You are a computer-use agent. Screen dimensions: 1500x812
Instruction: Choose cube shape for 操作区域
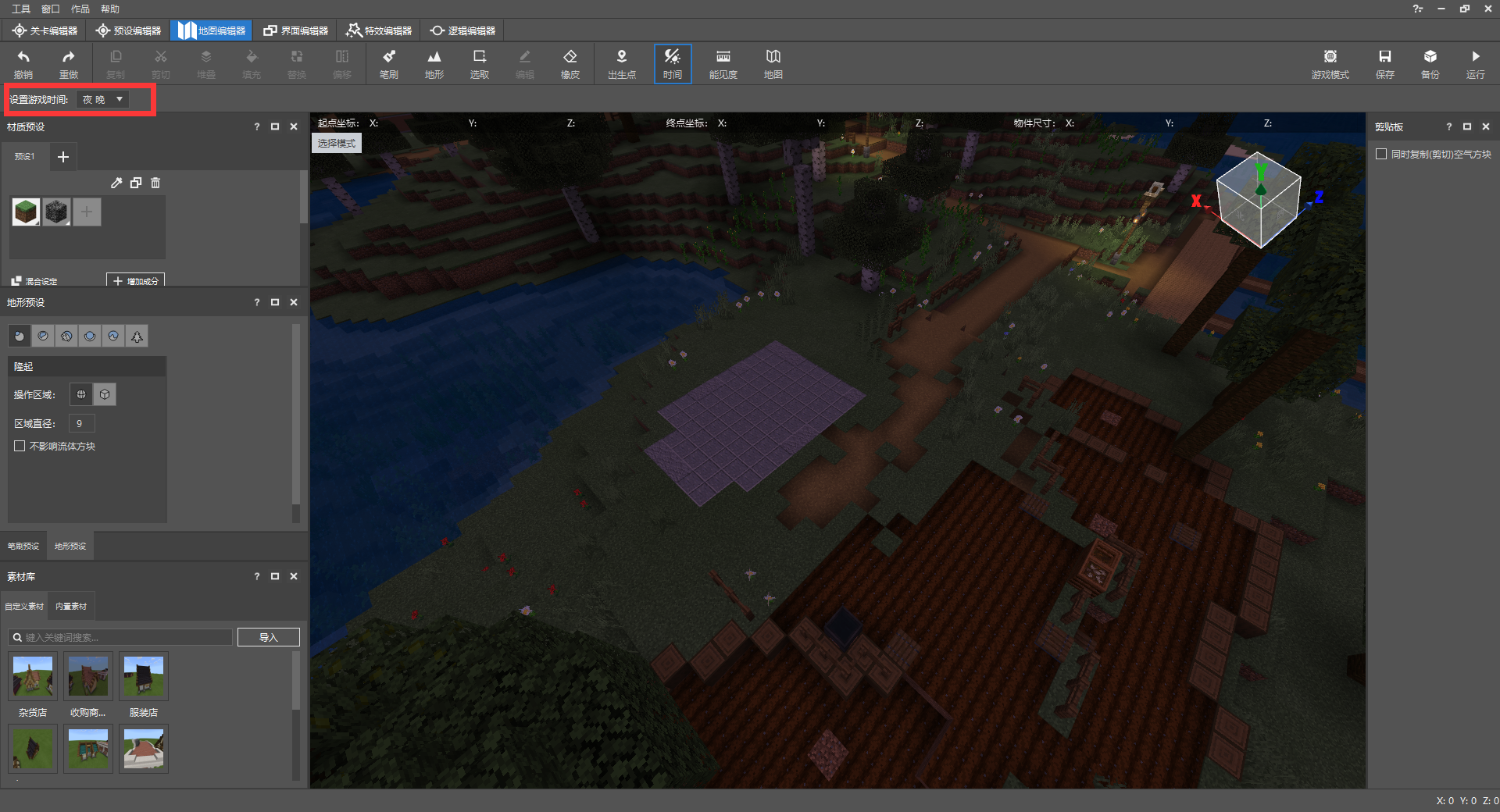pyautogui.click(x=105, y=394)
